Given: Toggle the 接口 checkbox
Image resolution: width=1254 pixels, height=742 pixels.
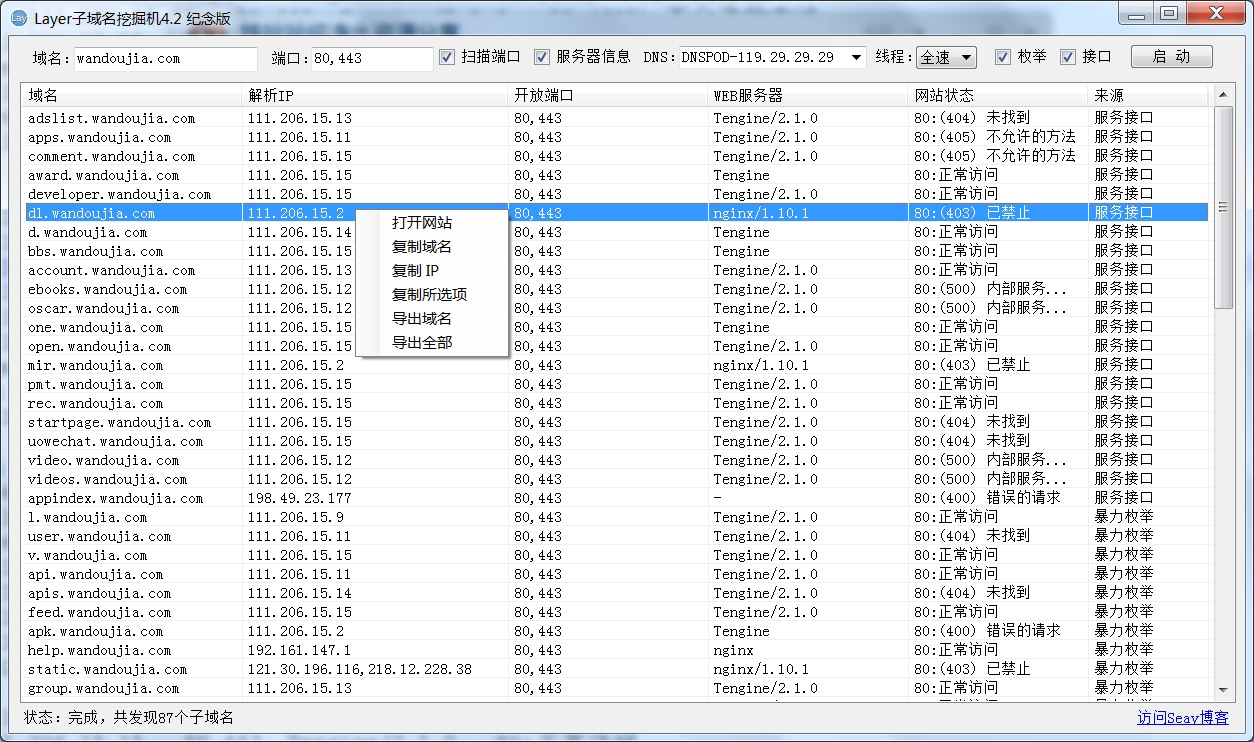Looking at the screenshot, I should [x=1068, y=57].
